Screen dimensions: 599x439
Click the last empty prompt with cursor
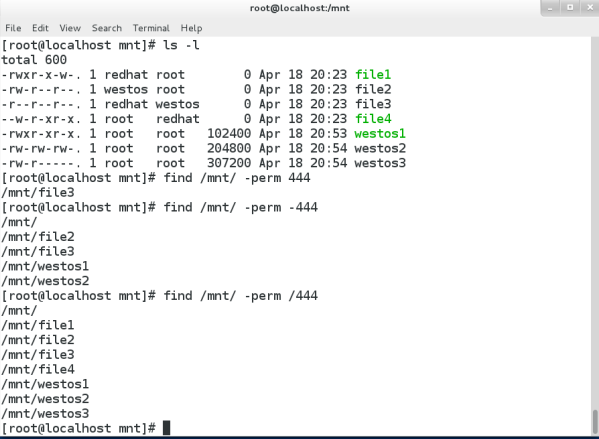(x=86, y=428)
